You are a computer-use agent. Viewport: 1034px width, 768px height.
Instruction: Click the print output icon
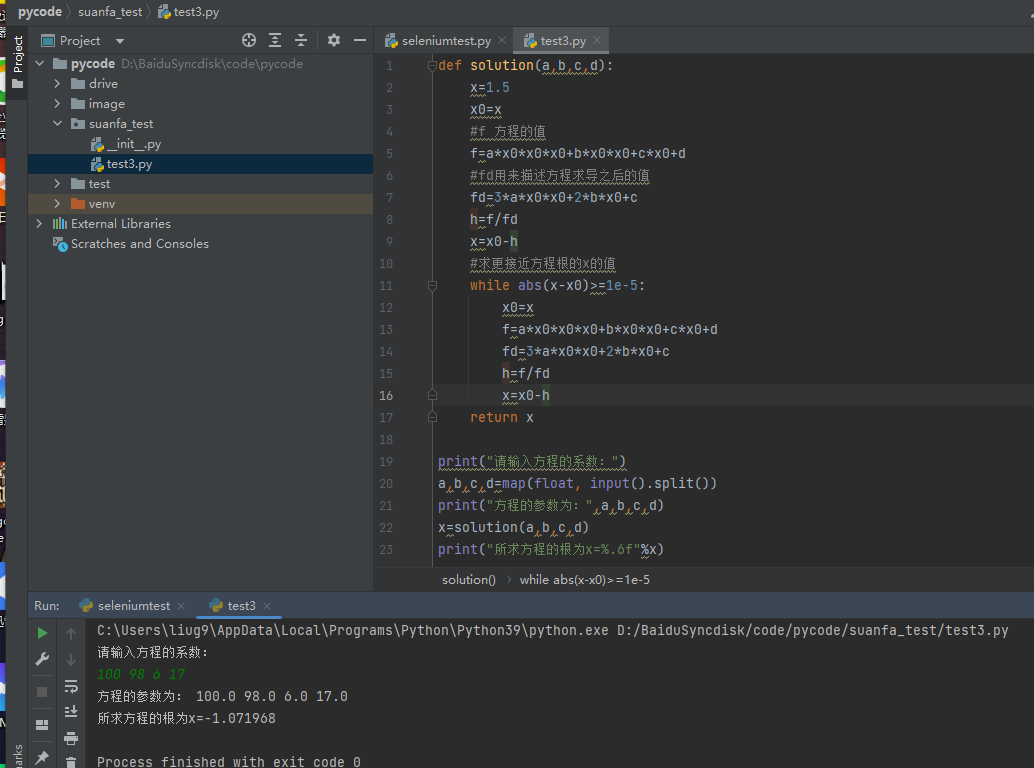[x=71, y=738]
